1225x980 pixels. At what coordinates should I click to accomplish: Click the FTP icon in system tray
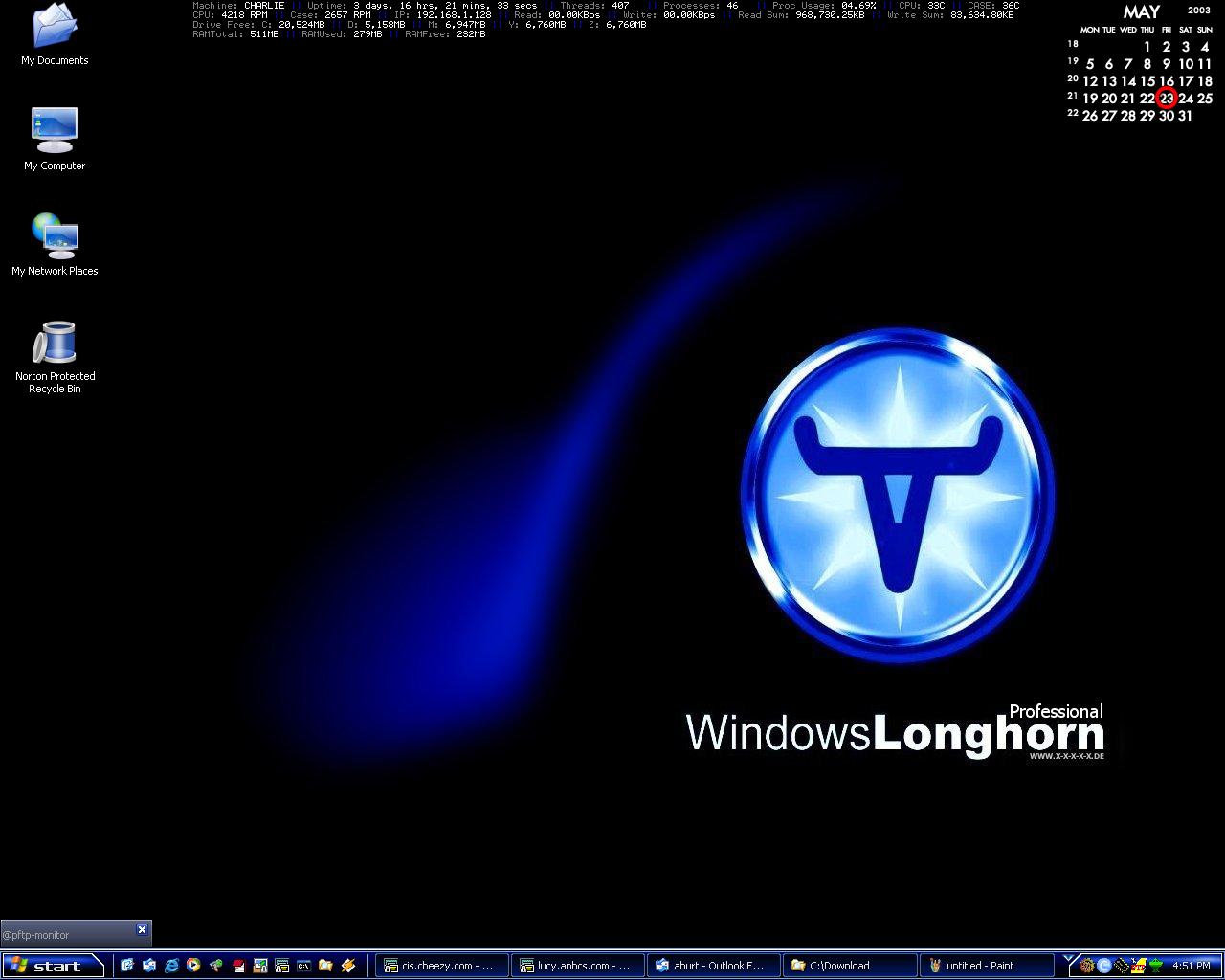point(1139,966)
